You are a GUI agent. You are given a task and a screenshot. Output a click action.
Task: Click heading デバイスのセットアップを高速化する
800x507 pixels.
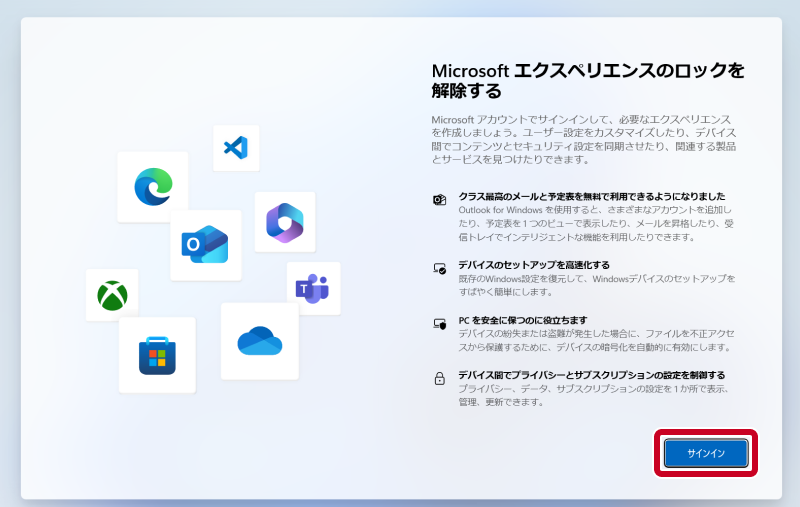click(534, 265)
